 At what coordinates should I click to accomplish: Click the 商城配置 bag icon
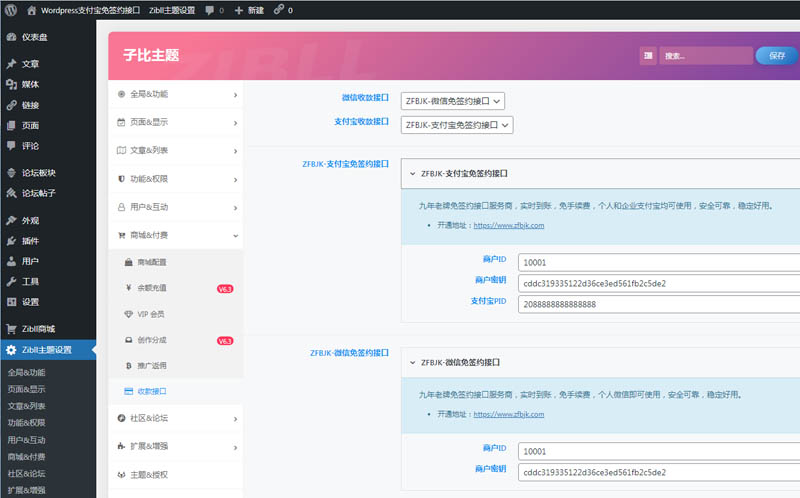click(x=129, y=262)
